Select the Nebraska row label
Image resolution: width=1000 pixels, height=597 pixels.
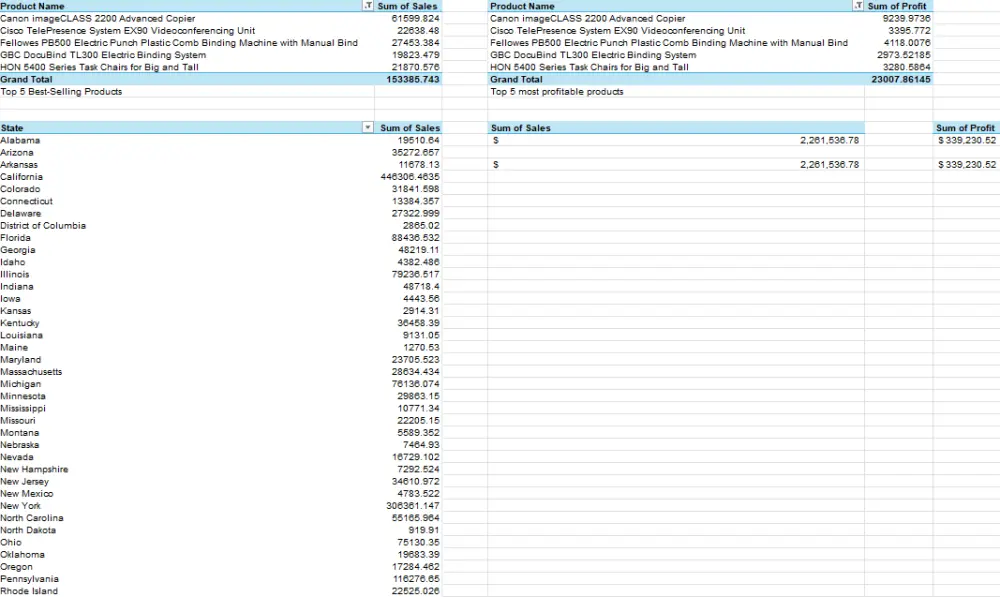[x=20, y=445]
